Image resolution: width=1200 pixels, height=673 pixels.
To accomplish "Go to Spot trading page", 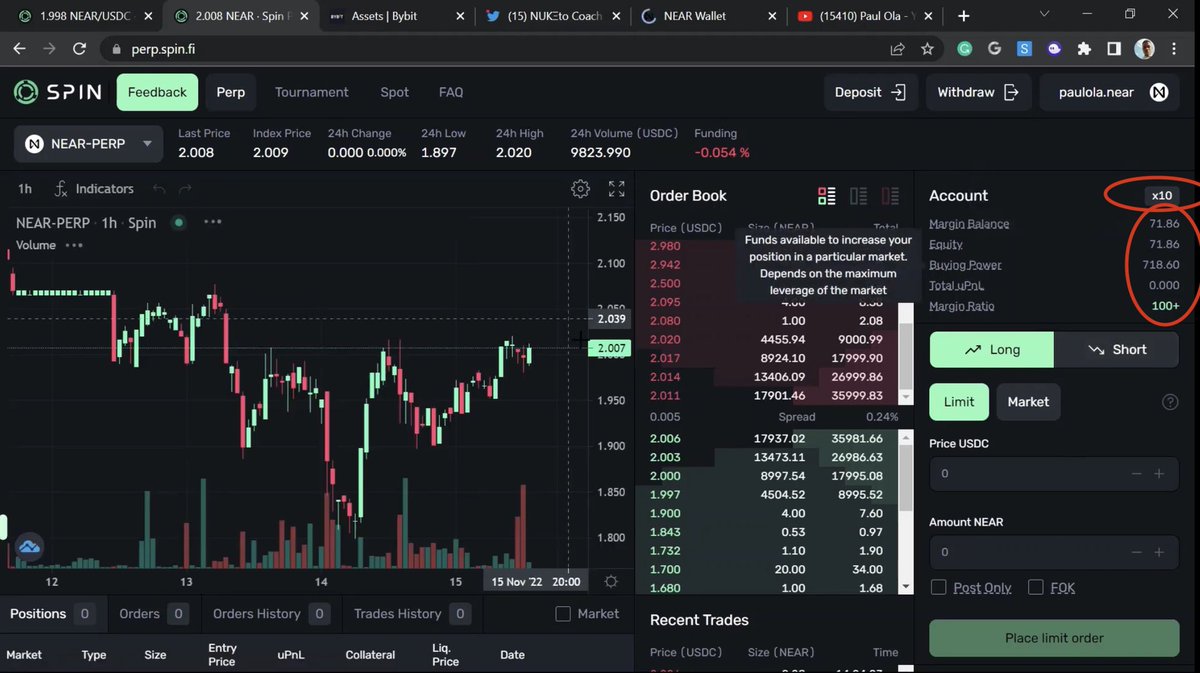I will [x=394, y=92].
